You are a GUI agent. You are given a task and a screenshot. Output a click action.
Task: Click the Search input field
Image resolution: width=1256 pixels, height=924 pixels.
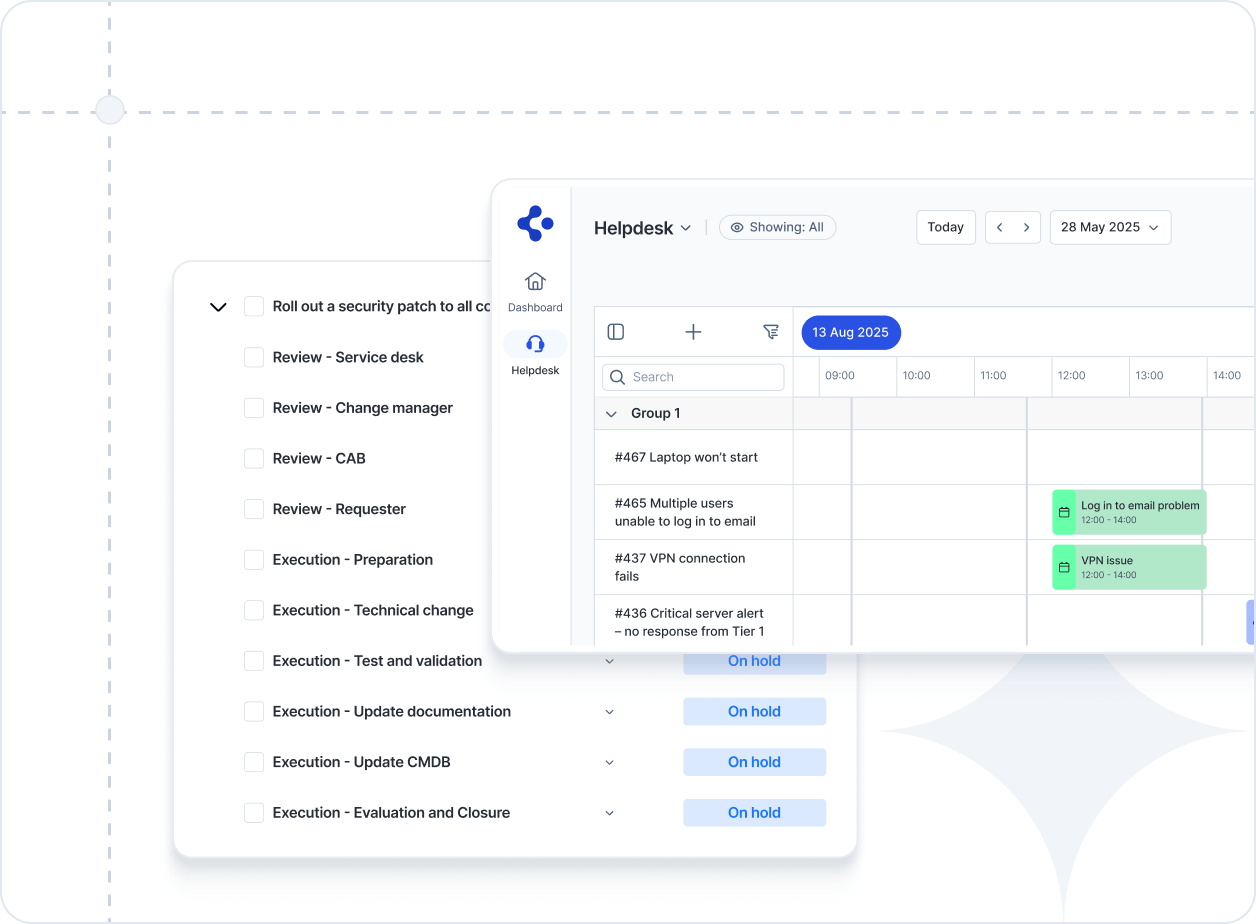click(x=693, y=377)
